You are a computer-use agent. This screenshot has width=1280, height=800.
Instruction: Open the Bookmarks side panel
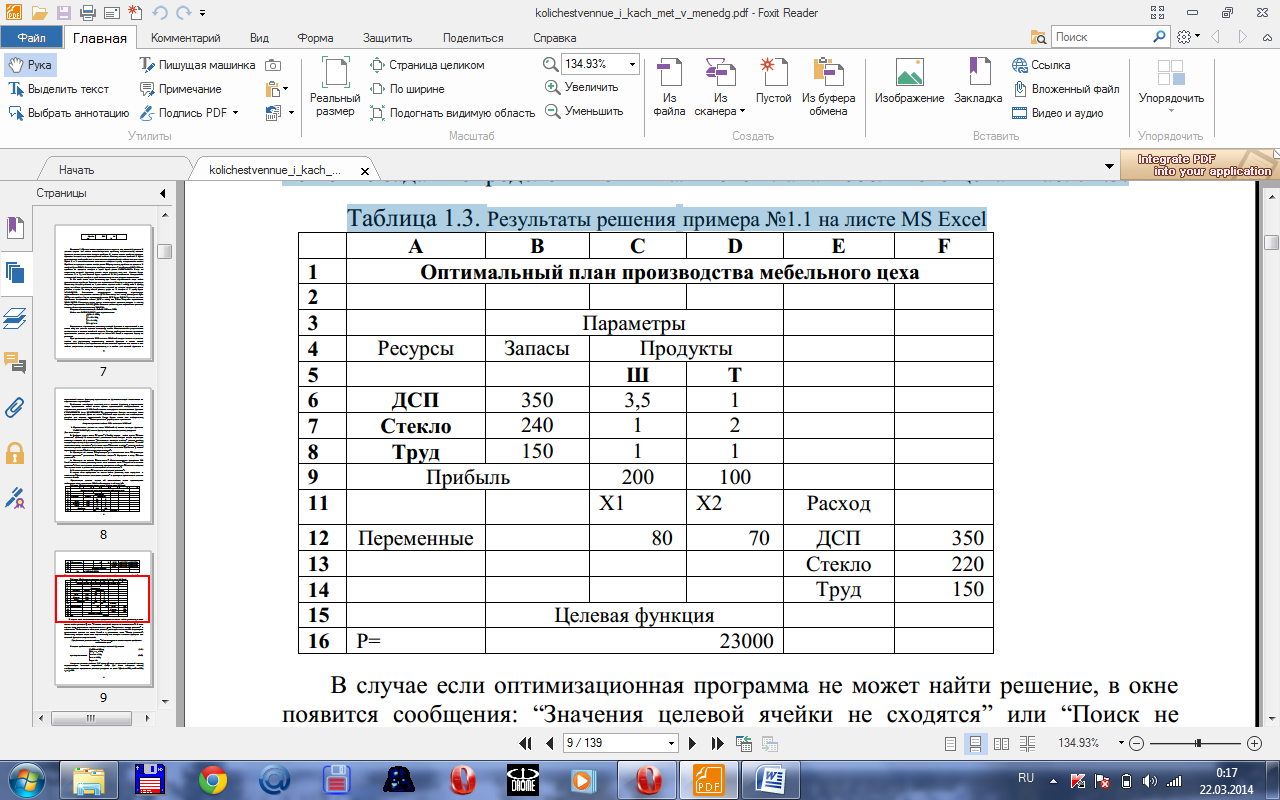[x=15, y=228]
